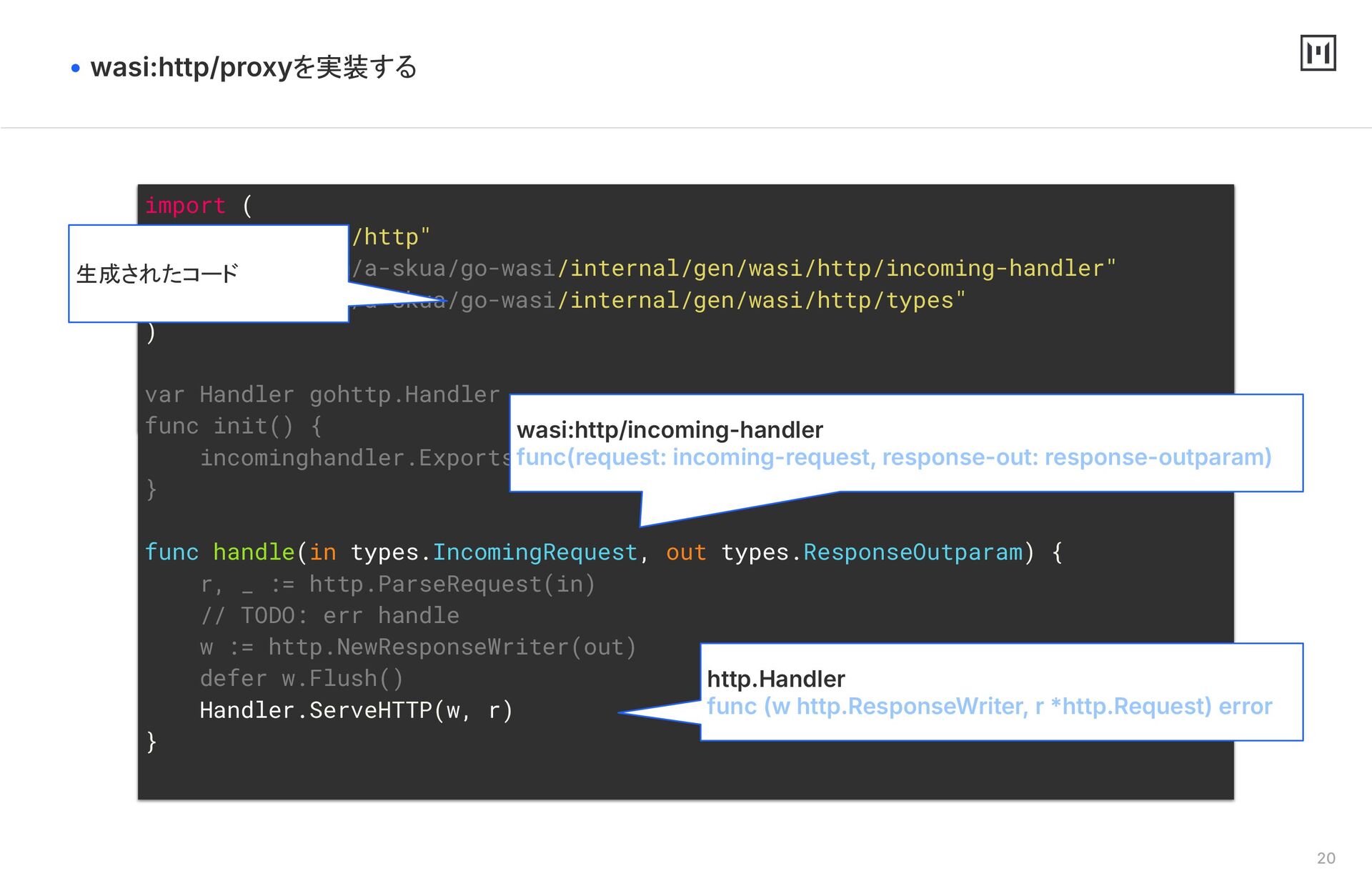Click the slide title wasi:http/proxyを実装する
The height and width of the screenshot is (886, 1372).
254,67
